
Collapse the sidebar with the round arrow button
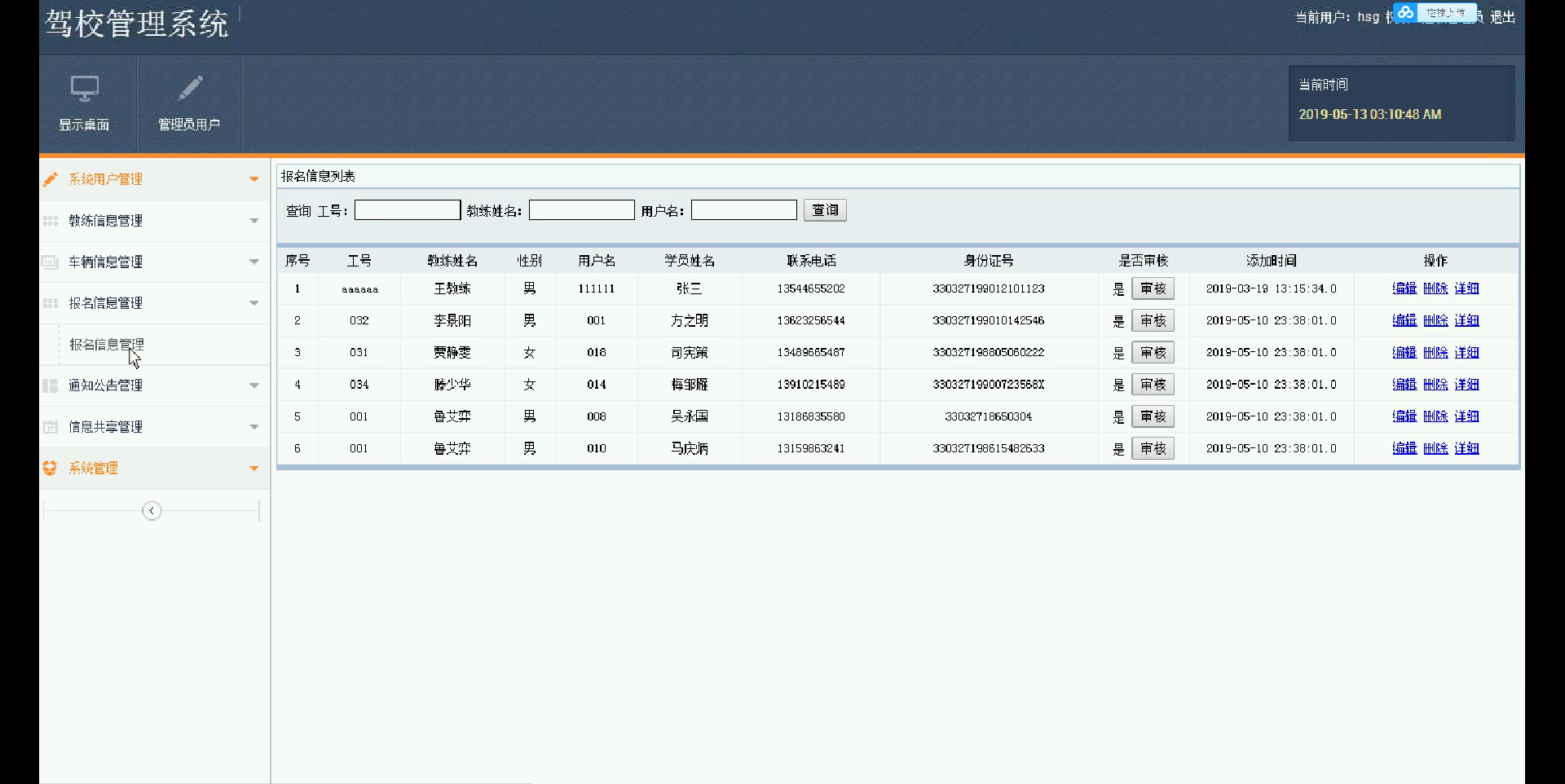tap(152, 511)
